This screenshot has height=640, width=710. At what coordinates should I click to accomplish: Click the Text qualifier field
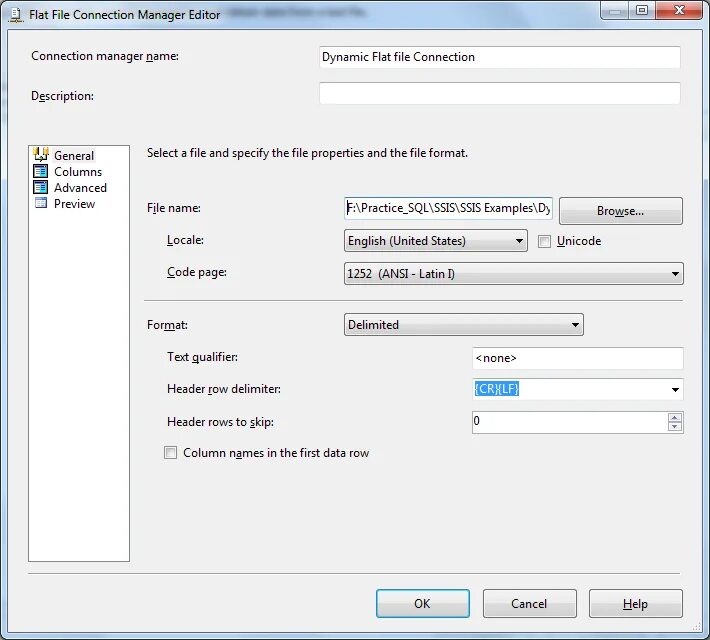tap(577, 358)
